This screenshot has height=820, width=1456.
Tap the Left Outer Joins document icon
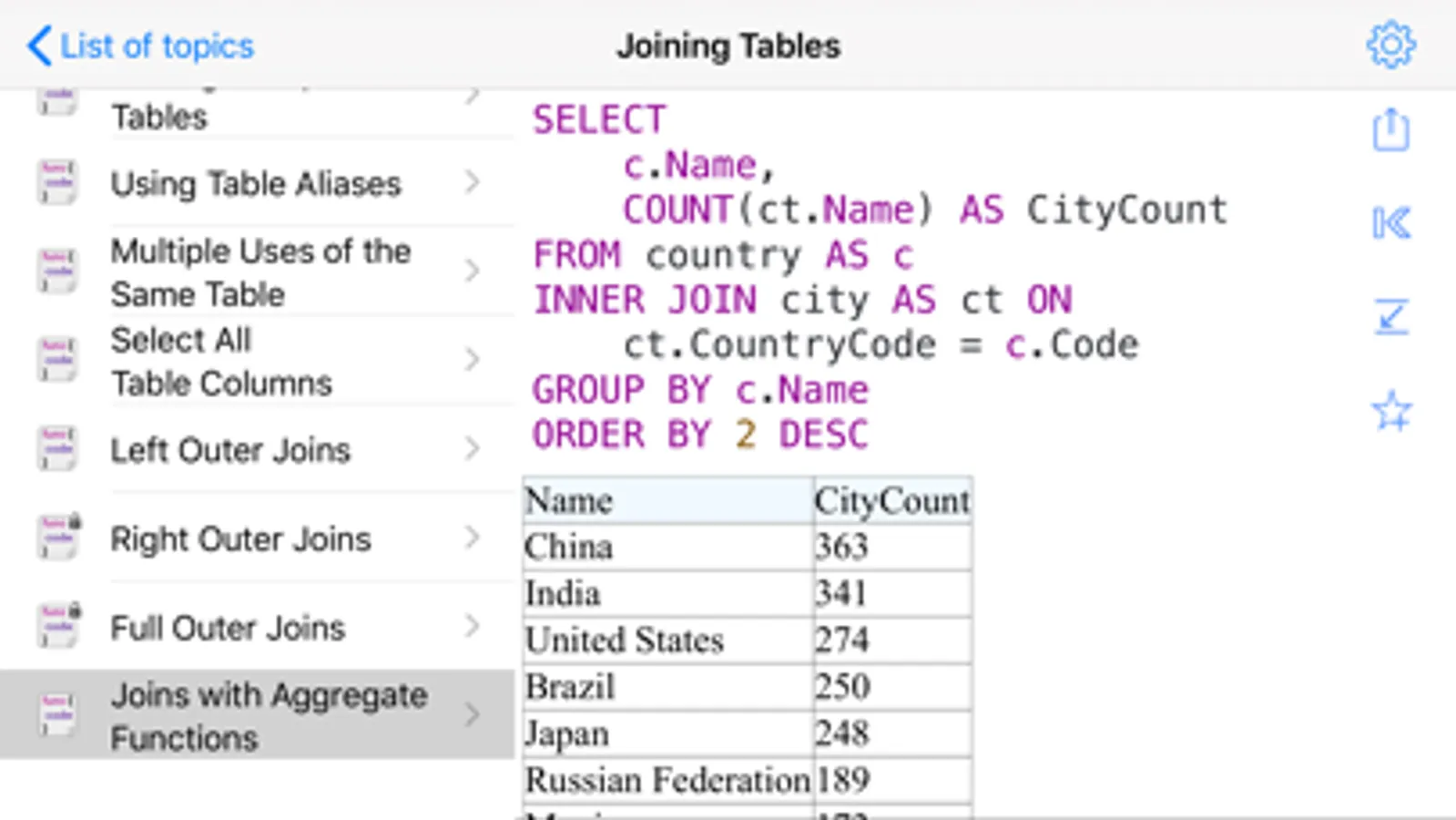click(x=57, y=448)
